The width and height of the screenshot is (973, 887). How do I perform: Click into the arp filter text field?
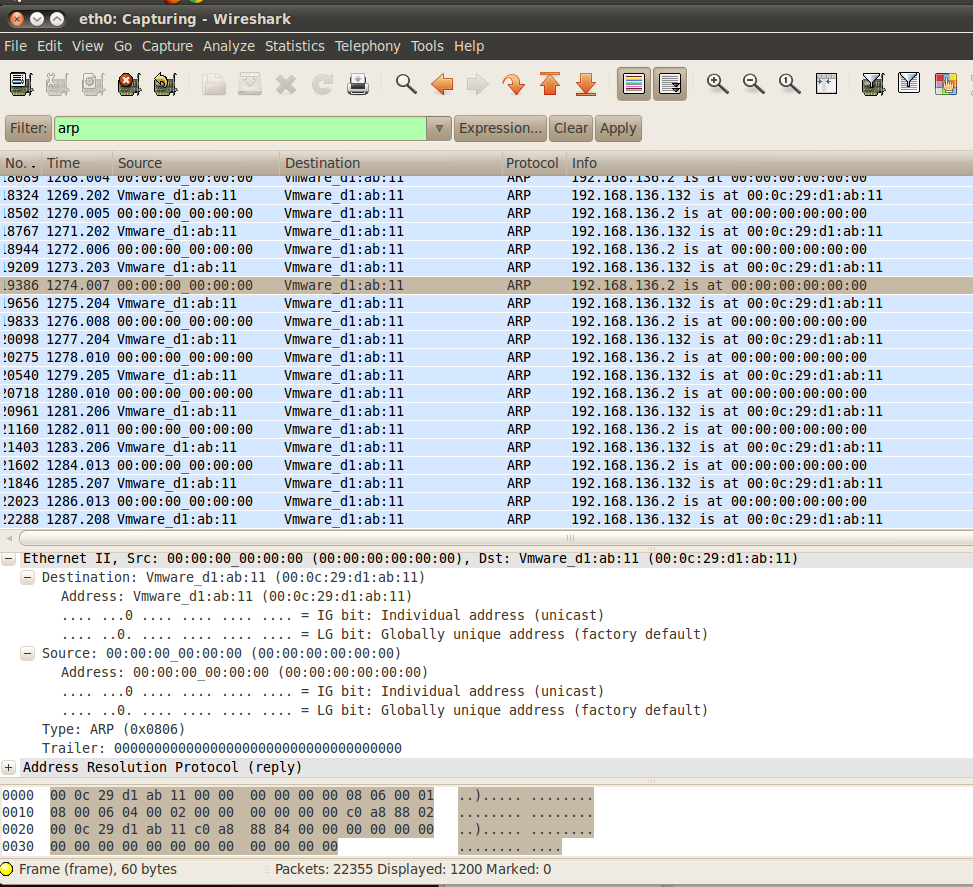[x=241, y=128]
